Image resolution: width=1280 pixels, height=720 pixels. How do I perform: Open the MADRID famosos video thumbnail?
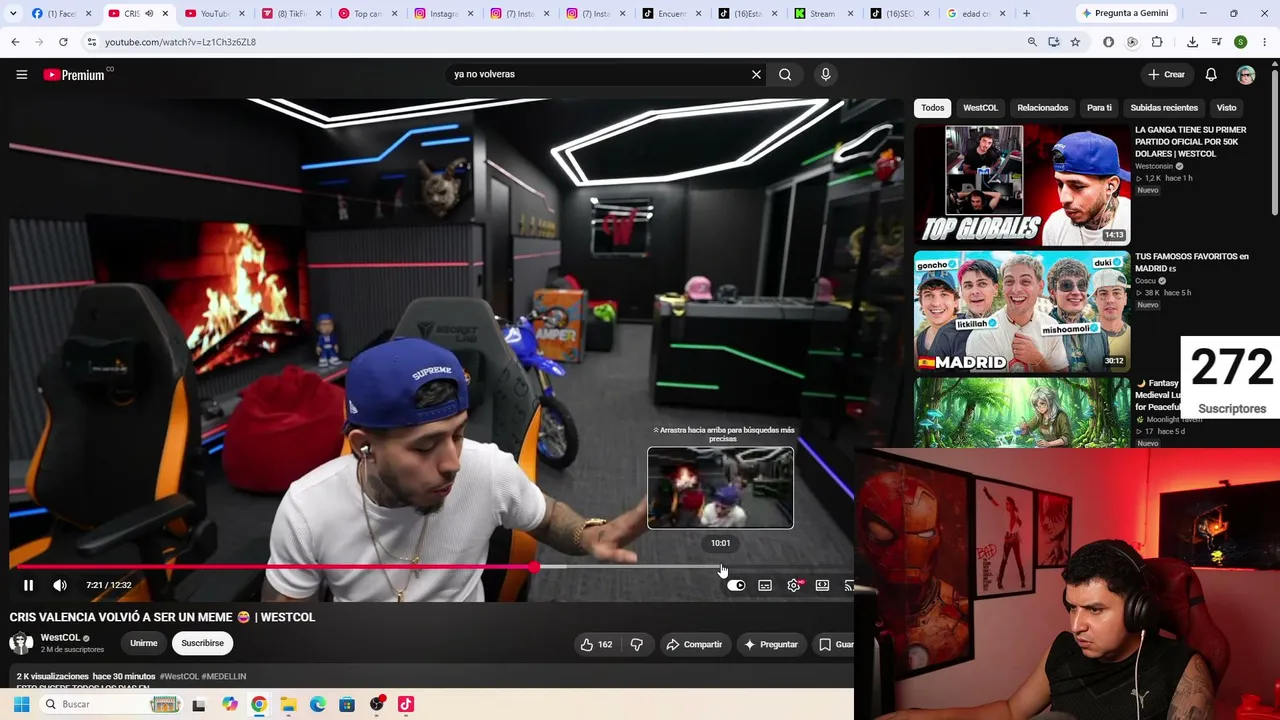coord(1022,311)
